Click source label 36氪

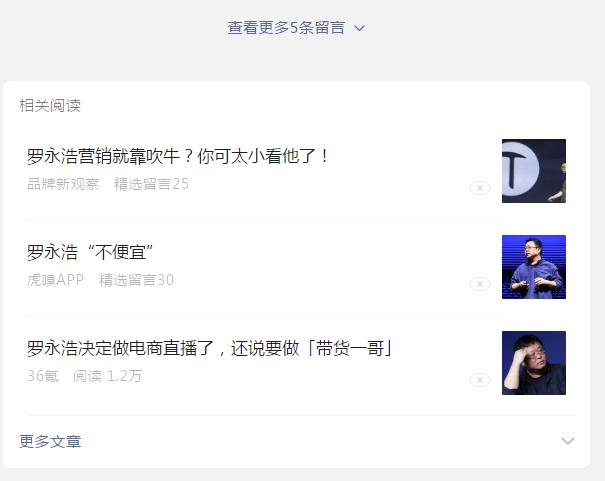point(42,376)
